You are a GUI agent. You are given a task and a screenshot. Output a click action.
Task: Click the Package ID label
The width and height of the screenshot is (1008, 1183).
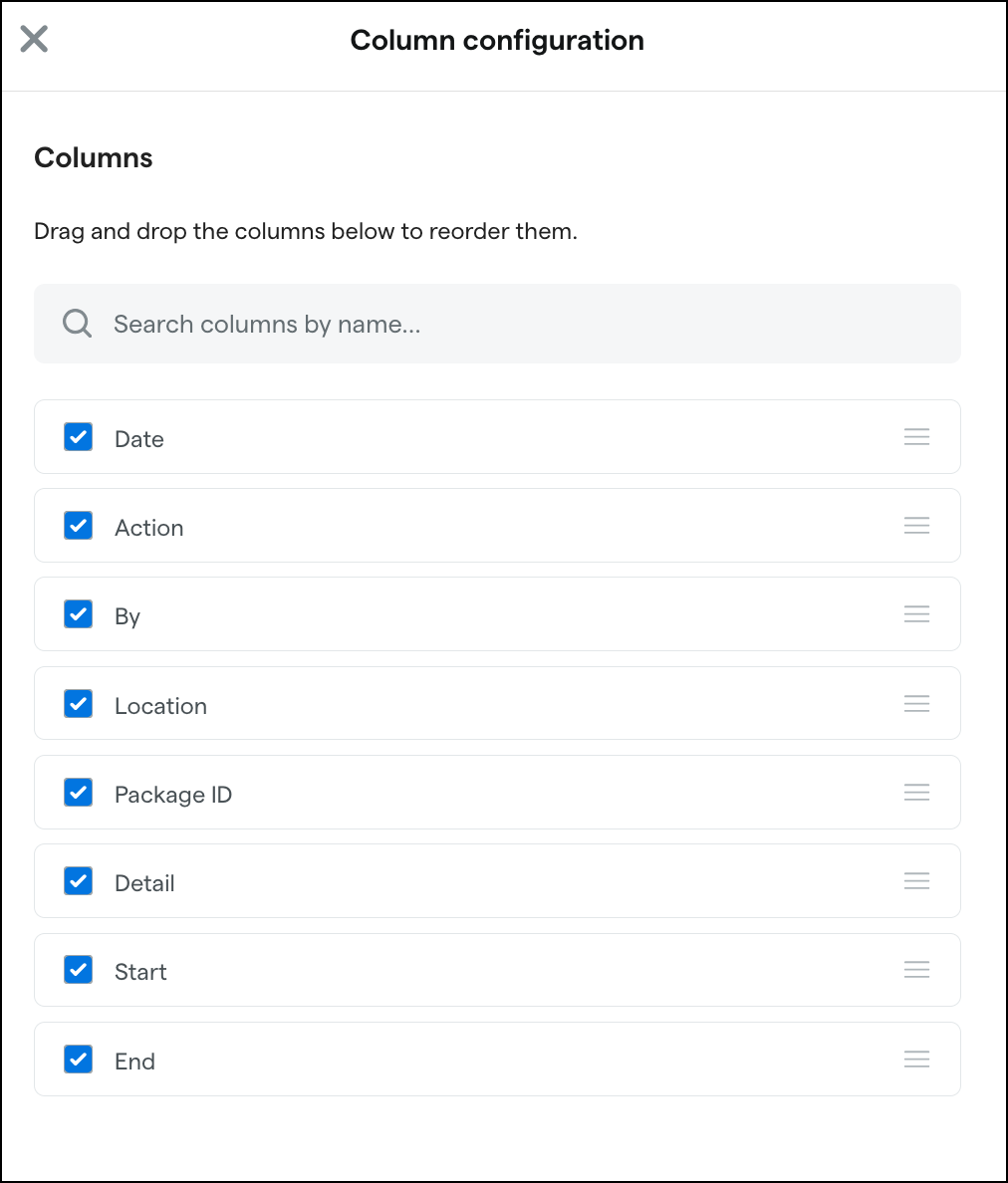[x=172, y=796]
